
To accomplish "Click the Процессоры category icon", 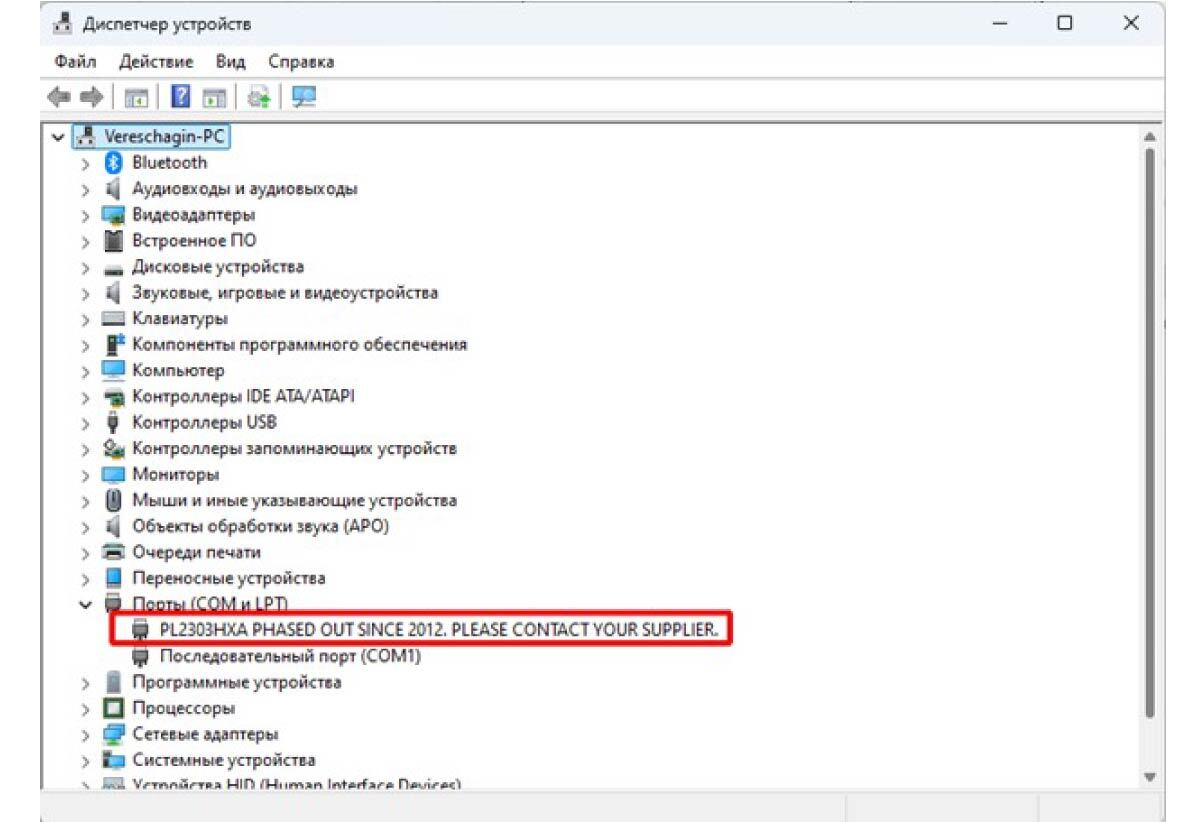I will tap(114, 709).
